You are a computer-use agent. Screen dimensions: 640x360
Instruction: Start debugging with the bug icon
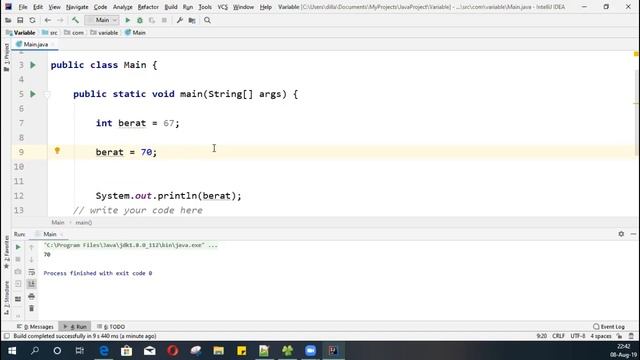(x=140, y=20)
